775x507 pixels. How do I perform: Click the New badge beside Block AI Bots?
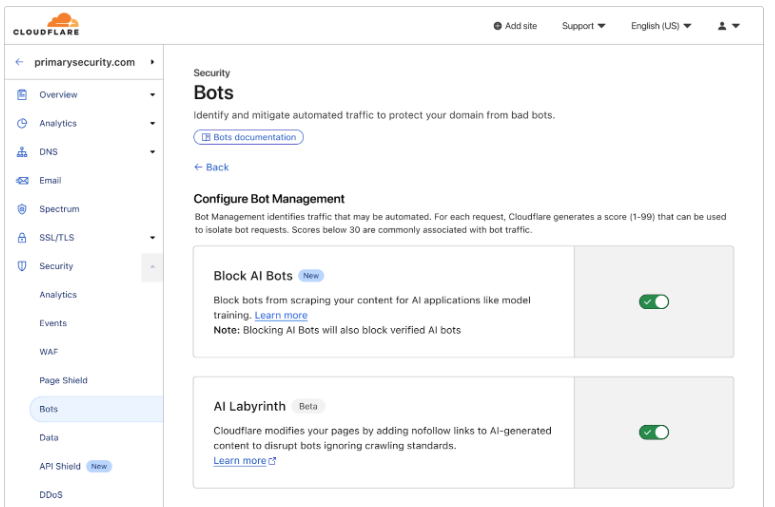(x=311, y=276)
